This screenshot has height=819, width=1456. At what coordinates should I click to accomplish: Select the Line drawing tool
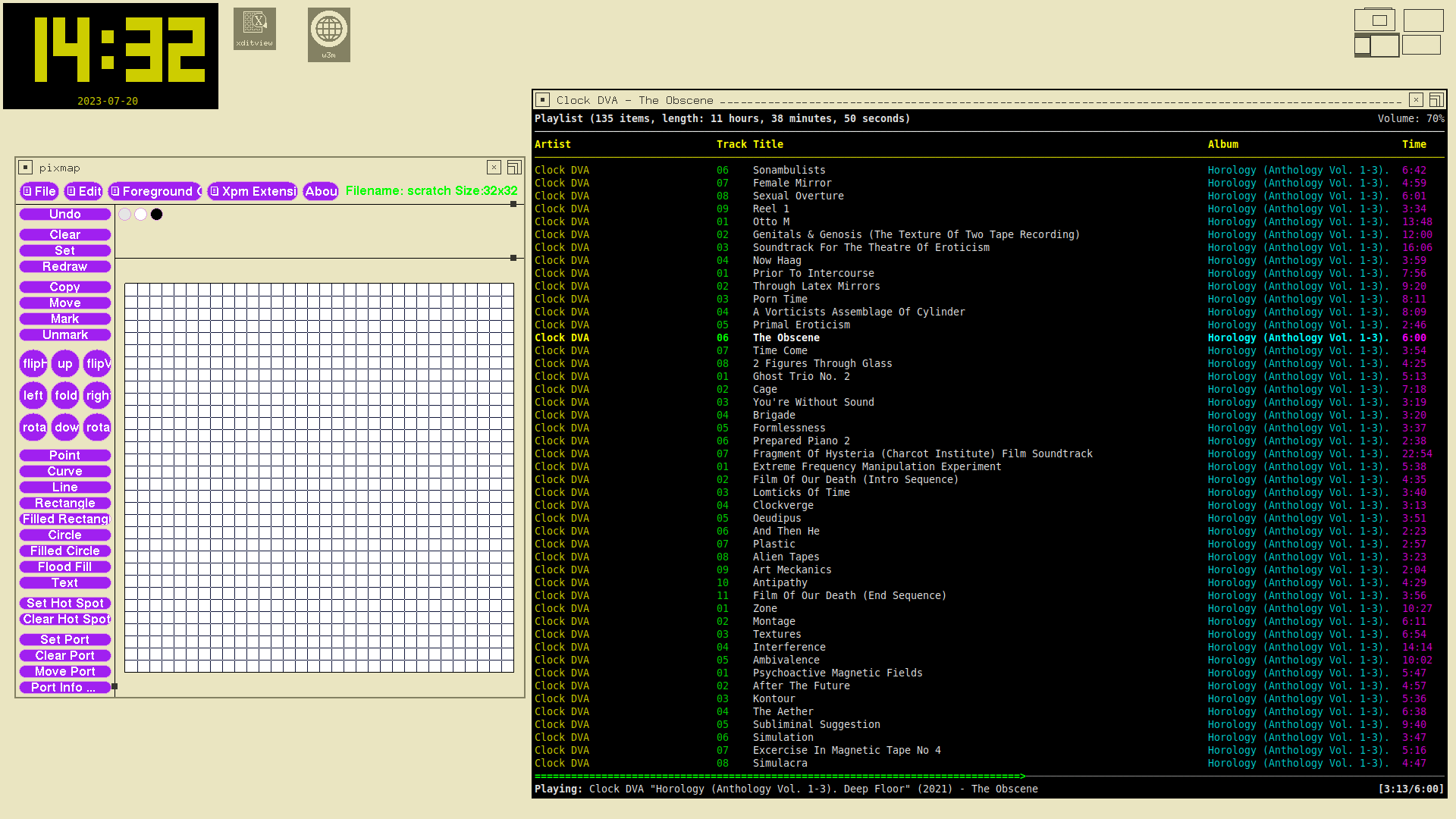tap(65, 488)
